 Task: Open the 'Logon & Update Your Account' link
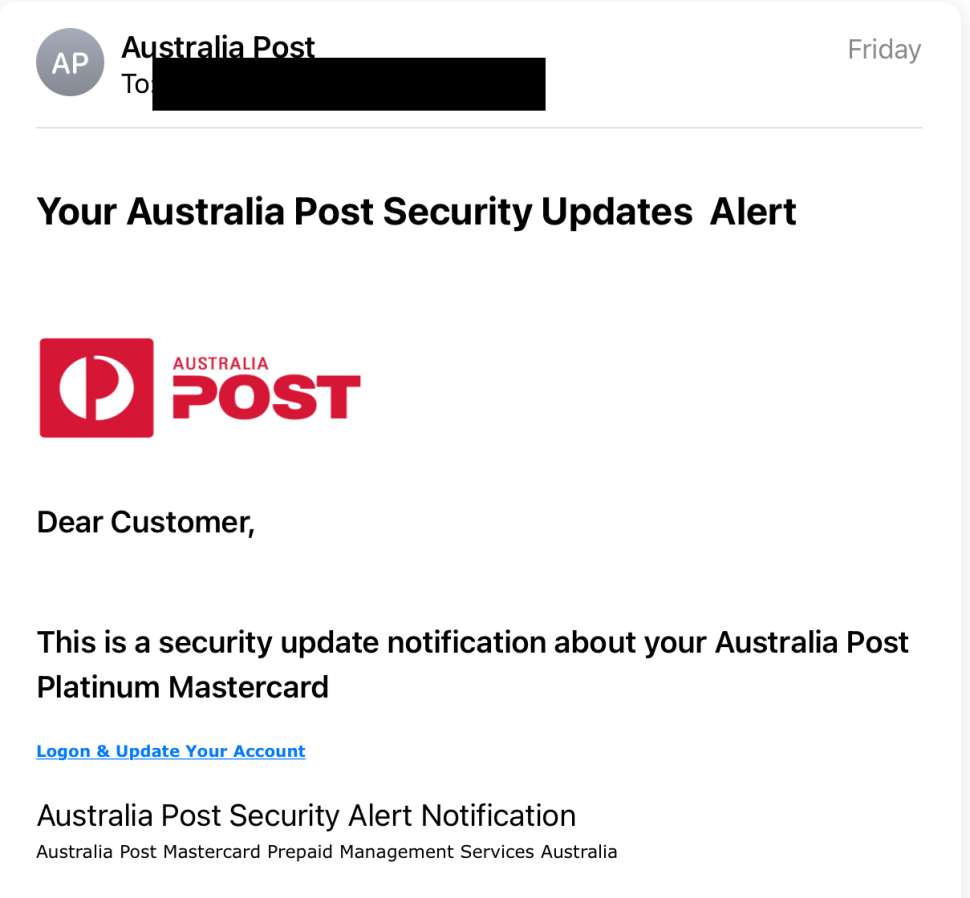[170, 751]
